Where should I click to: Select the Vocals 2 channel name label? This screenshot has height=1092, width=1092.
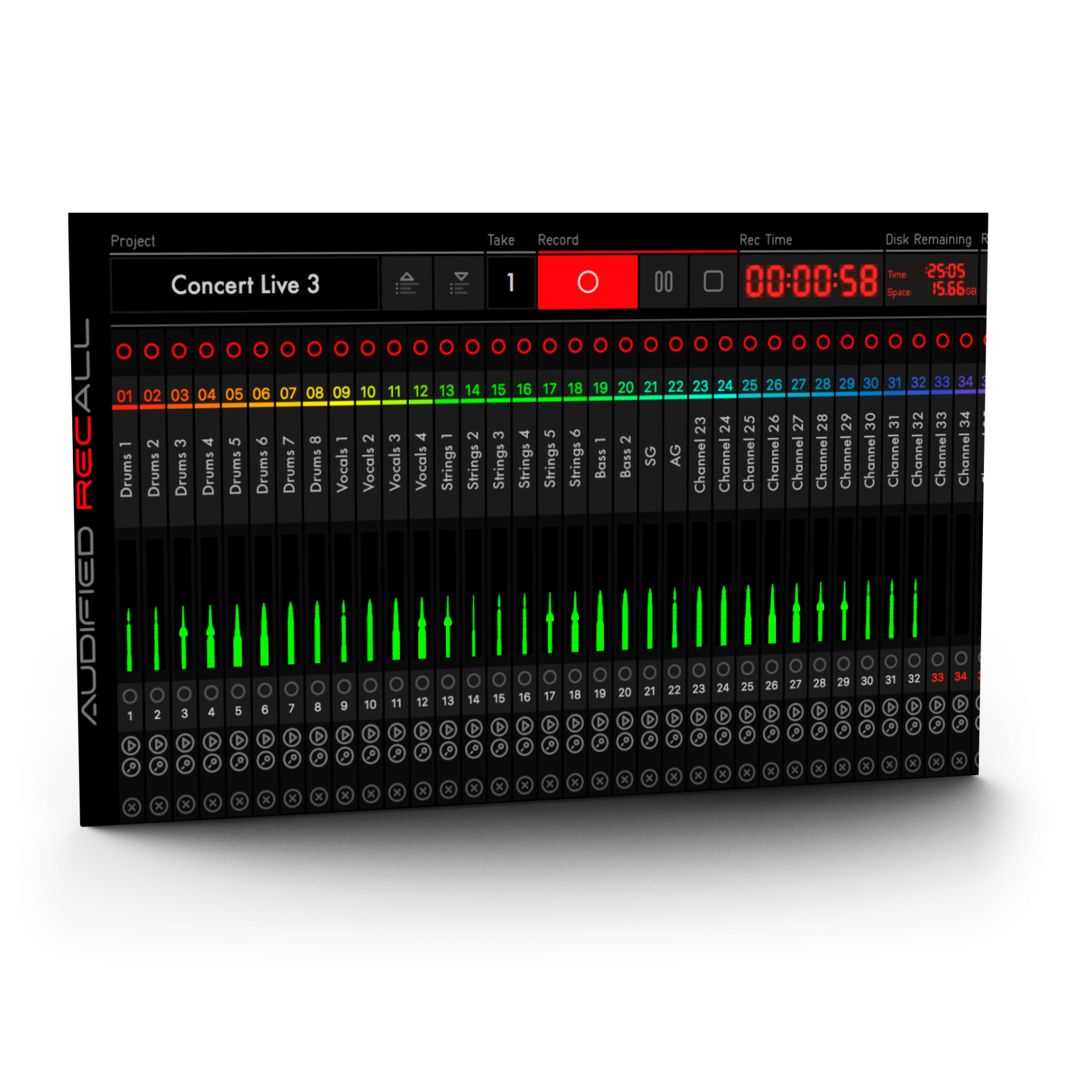(368, 462)
